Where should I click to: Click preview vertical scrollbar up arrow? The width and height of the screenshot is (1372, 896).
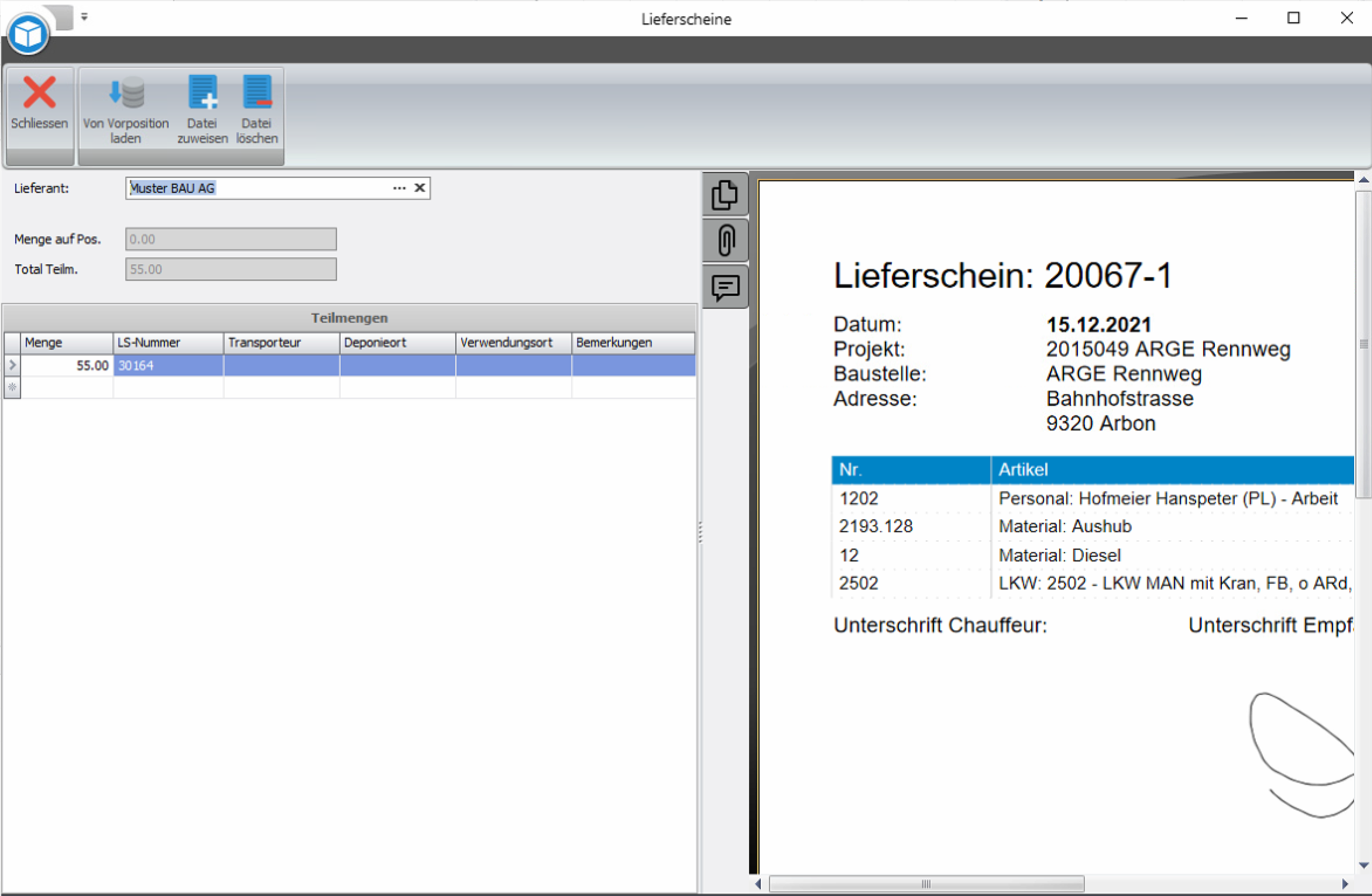(1364, 181)
